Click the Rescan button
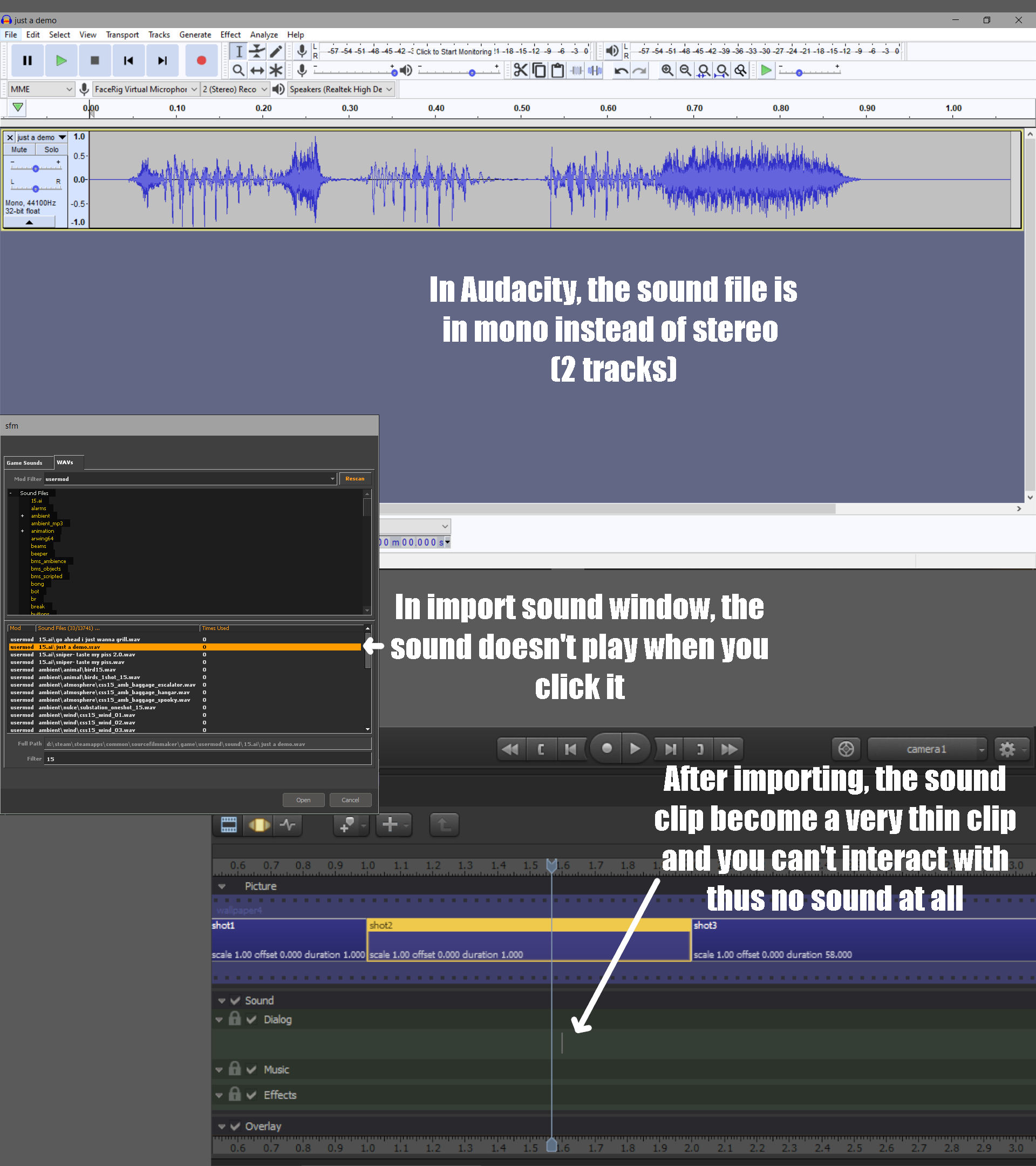Image resolution: width=1036 pixels, height=1166 pixels. tap(355, 479)
